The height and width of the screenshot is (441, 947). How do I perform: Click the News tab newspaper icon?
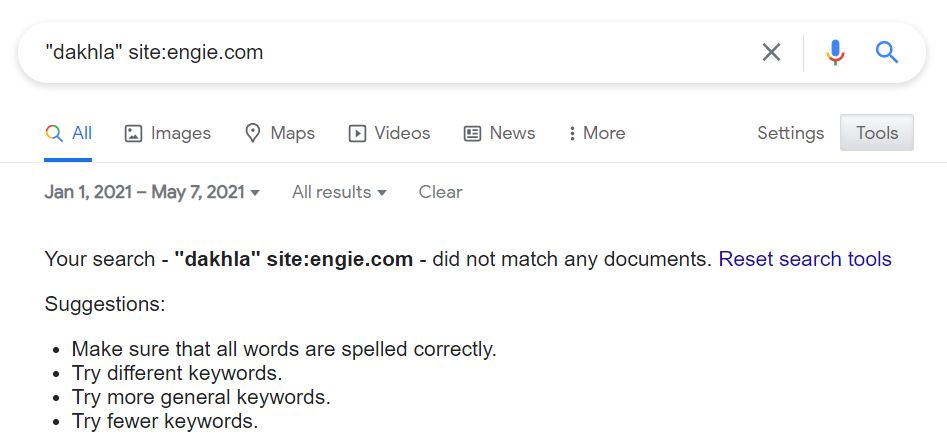[x=472, y=134]
